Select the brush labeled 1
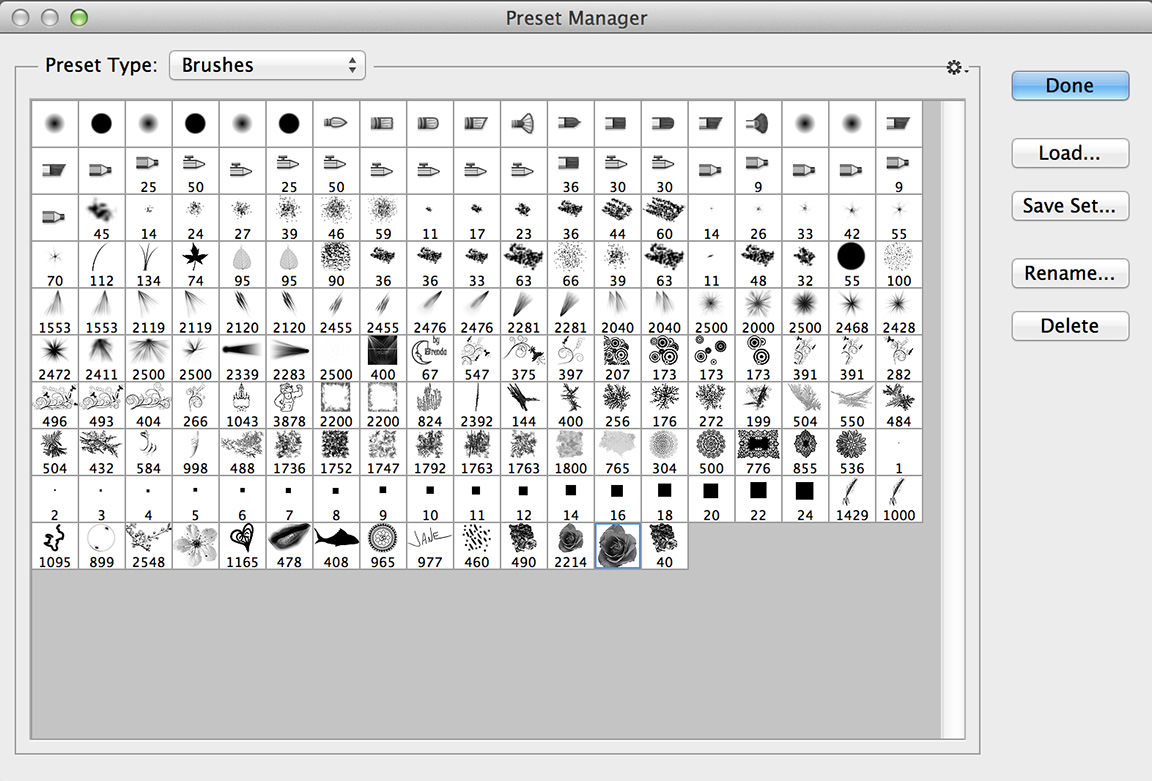Viewport: 1152px width, 781px height. tap(899, 453)
